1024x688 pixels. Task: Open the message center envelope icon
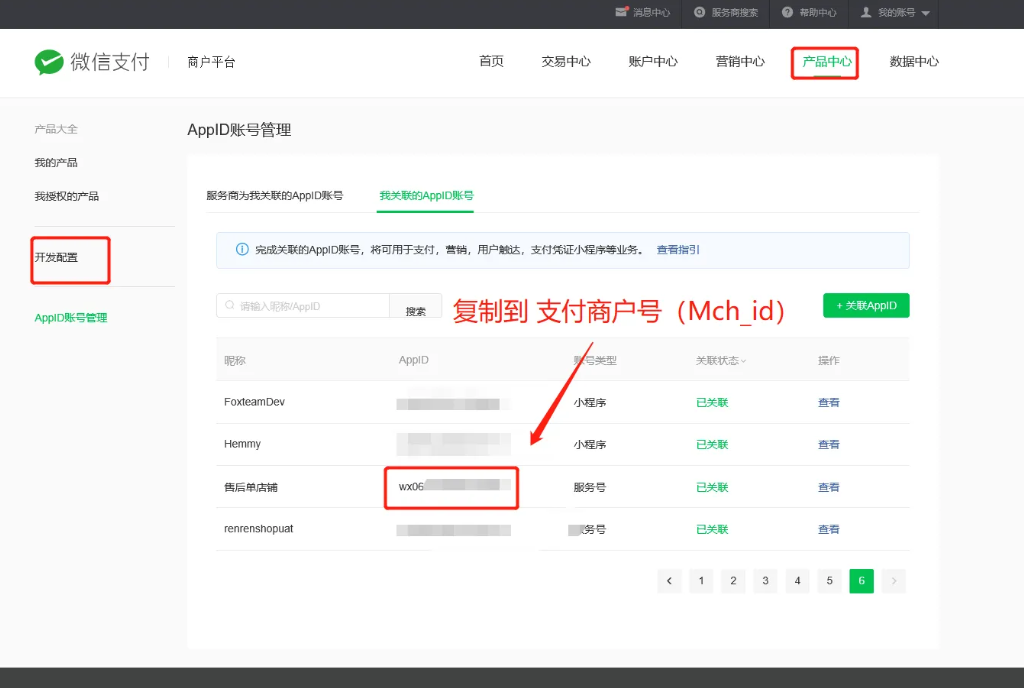pos(622,13)
